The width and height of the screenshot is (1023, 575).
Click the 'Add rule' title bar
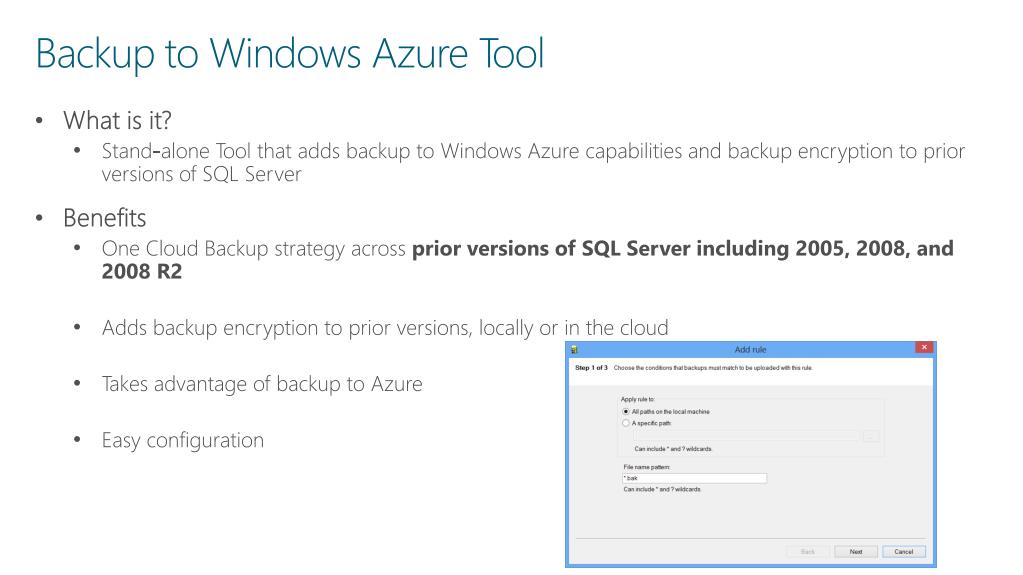click(750, 349)
